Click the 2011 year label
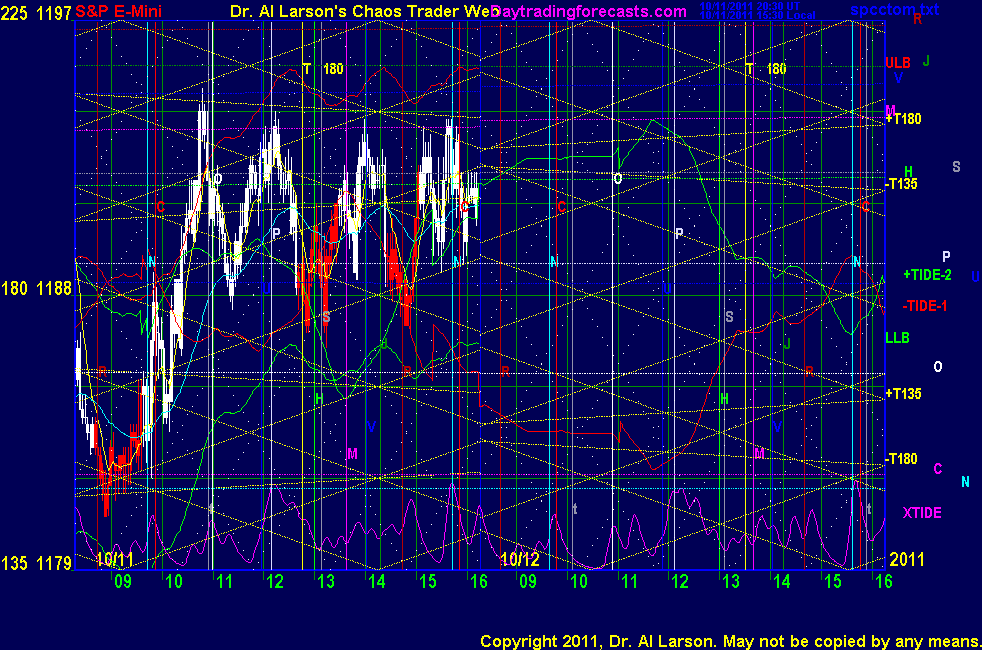Viewport: 982px width, 650px height. tap(907, 559)
